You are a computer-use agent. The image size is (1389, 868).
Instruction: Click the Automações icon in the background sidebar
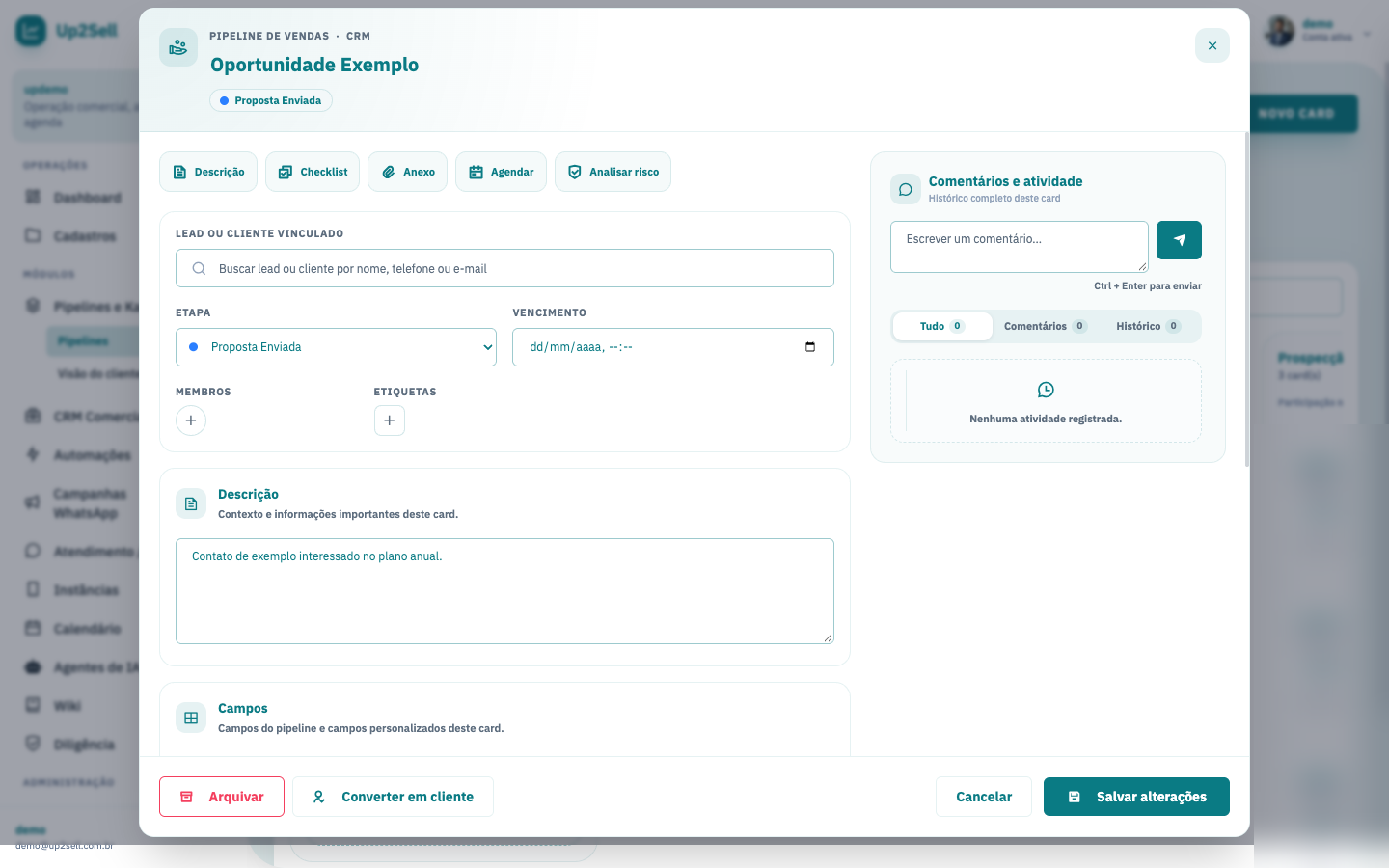coord(33,455)
